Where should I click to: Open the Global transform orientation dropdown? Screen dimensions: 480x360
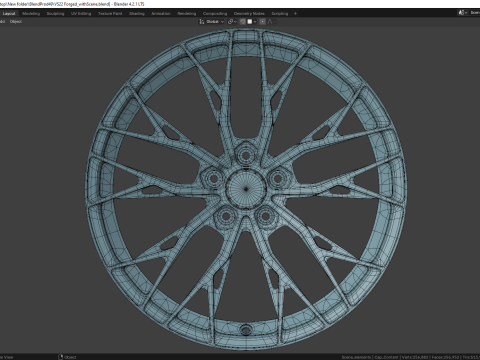pos(215,22)
